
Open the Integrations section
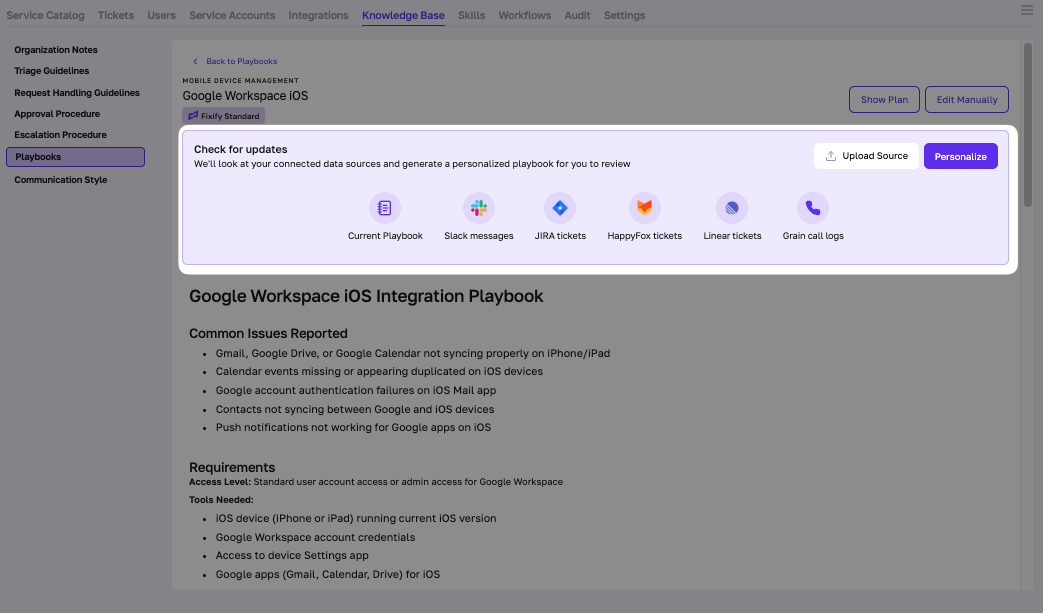(x=318, y=15)
